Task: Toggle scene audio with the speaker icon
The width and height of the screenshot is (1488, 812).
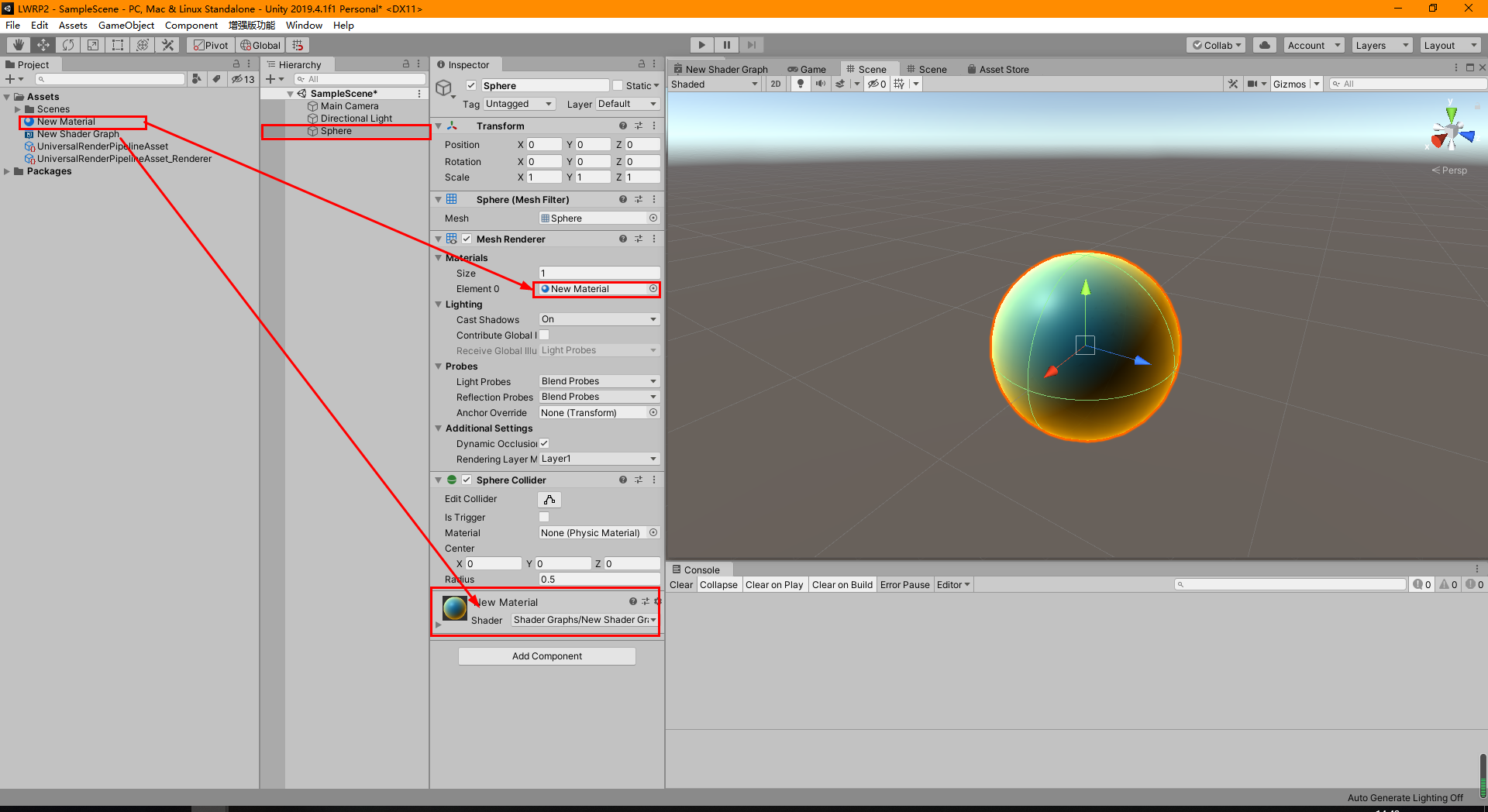Action: tap(821, 83)
